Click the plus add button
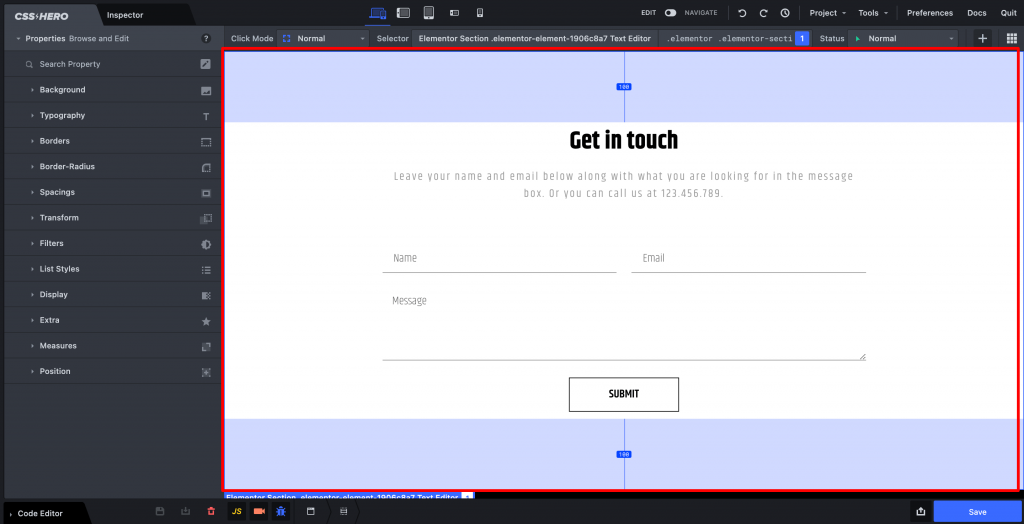This screenshot has width=1024, height=524. click(982, 39)
